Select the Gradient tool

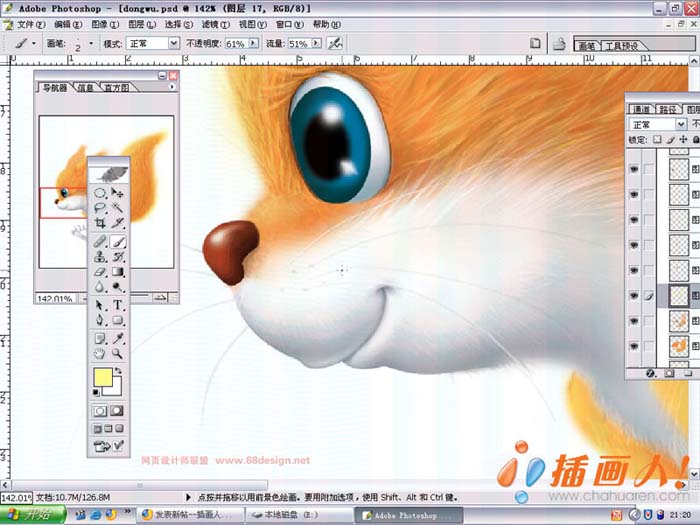pyautogui.click(x=117, y=271)
